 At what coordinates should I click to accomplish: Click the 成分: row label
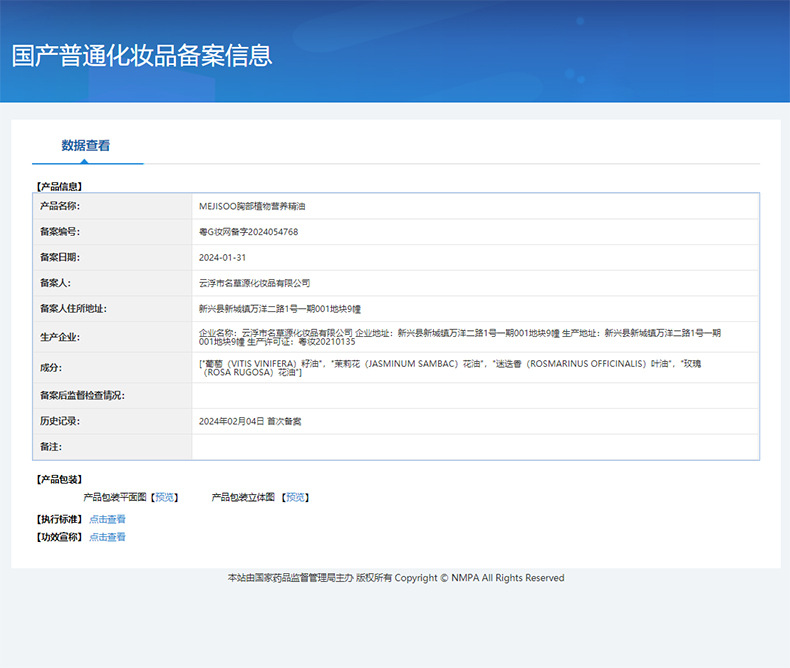(51, 368)
